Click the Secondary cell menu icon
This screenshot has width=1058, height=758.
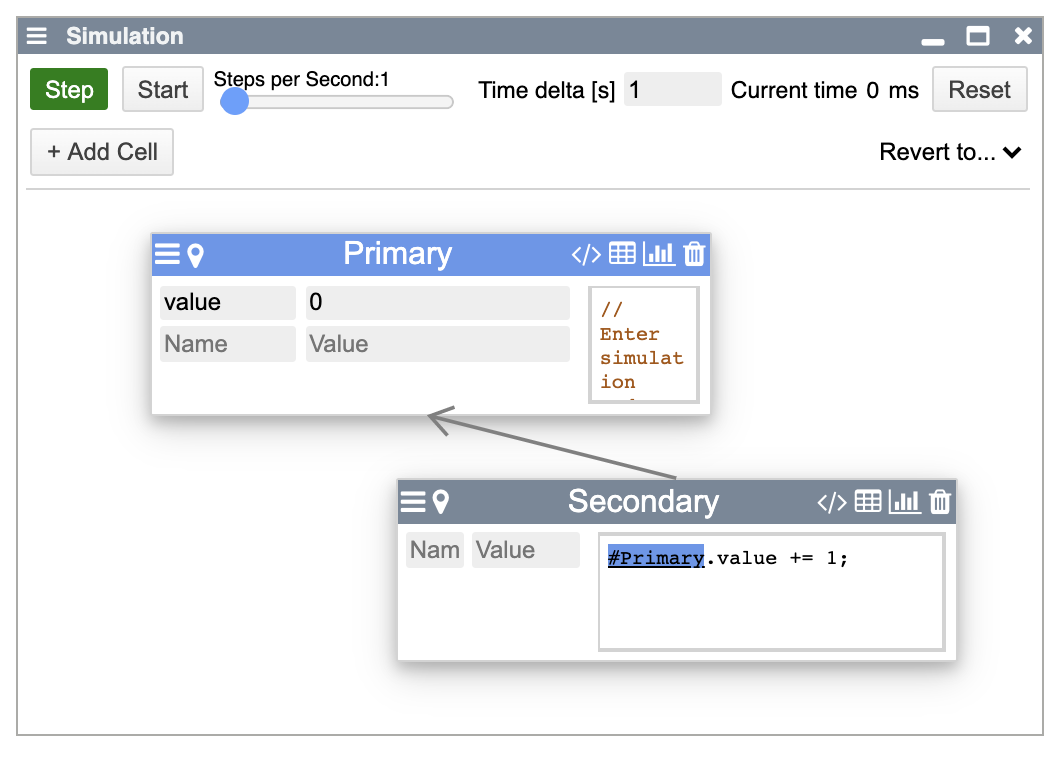[413, 502]
